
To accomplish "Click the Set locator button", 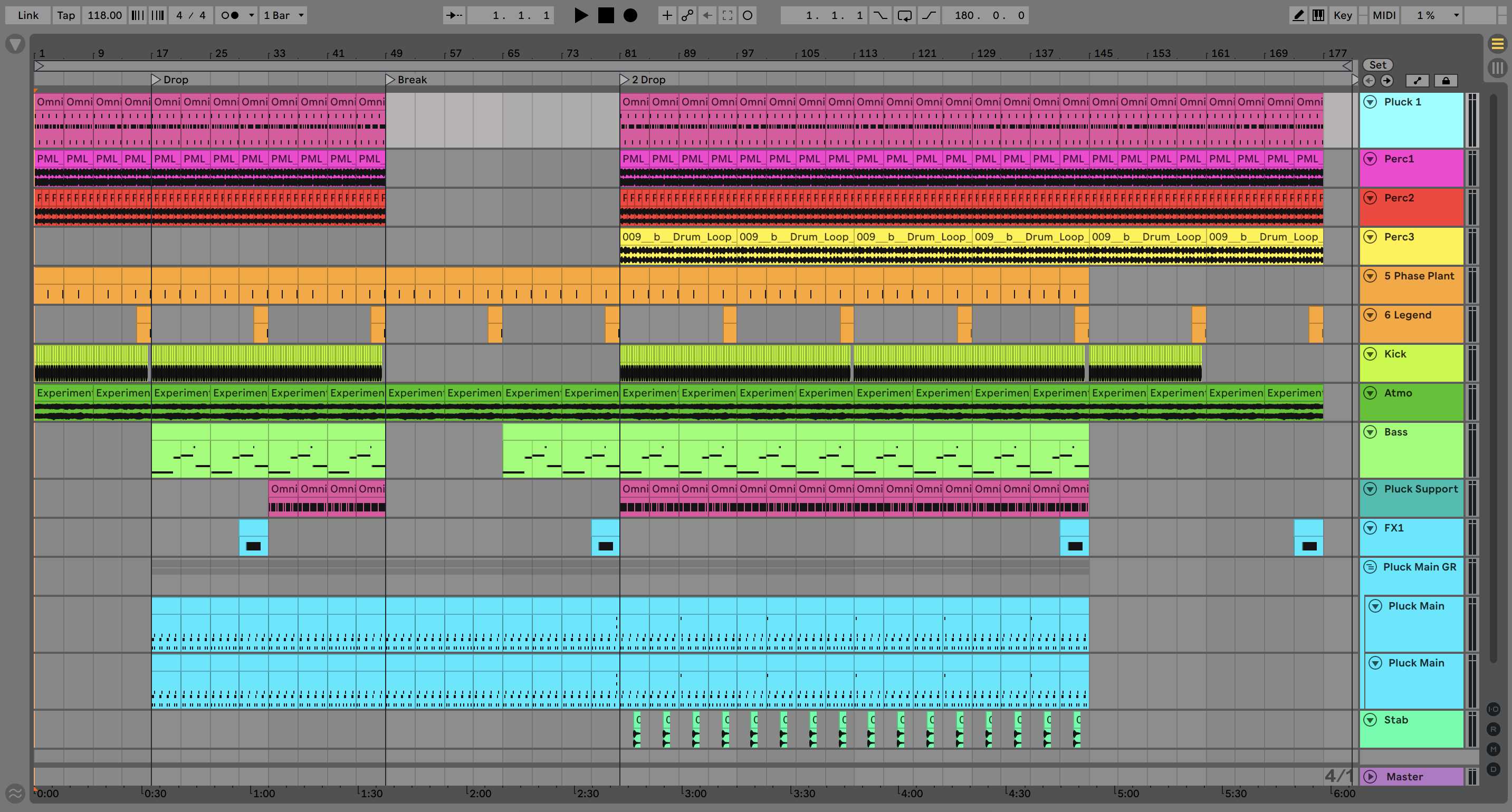I will [x=1377, y=65].
